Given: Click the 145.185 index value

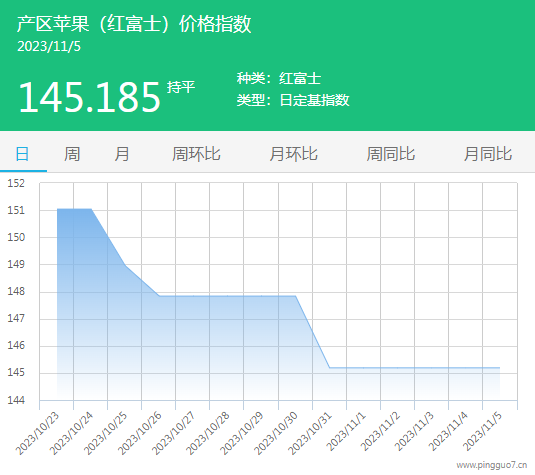Looking at the screenshot, I should (x=89, y=97).
